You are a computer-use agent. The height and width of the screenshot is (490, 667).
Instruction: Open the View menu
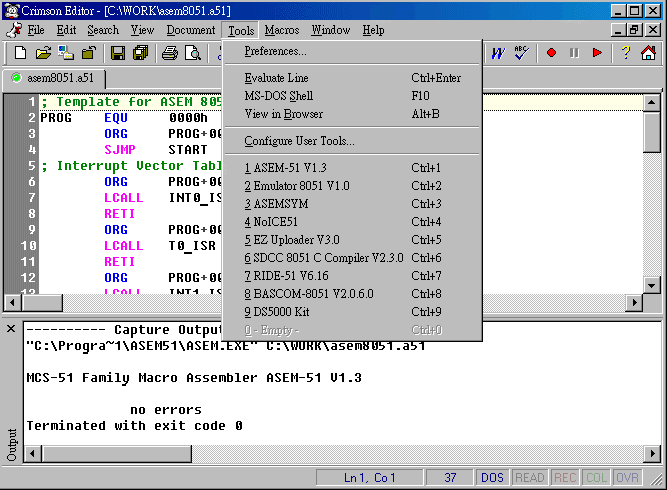pos(142,30)
